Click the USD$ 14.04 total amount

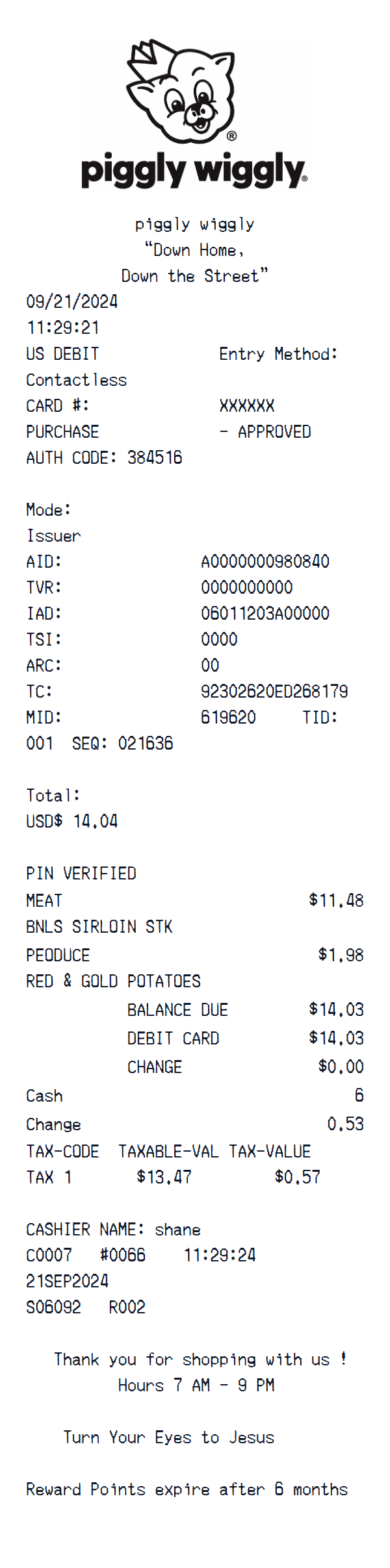tap(72, 821)
